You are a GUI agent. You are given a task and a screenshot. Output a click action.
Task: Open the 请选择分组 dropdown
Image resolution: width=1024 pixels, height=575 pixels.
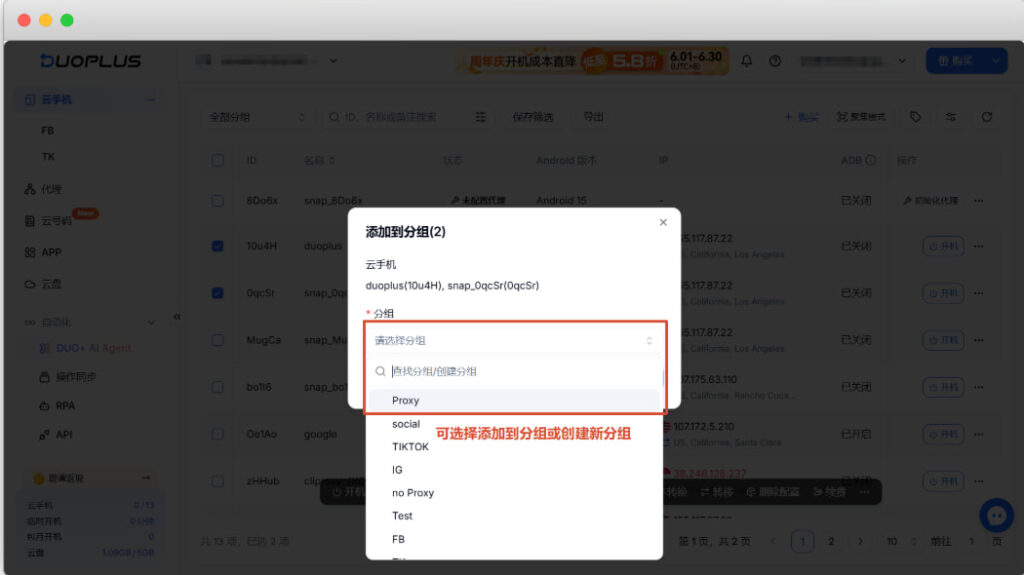(x=513, y=340)
